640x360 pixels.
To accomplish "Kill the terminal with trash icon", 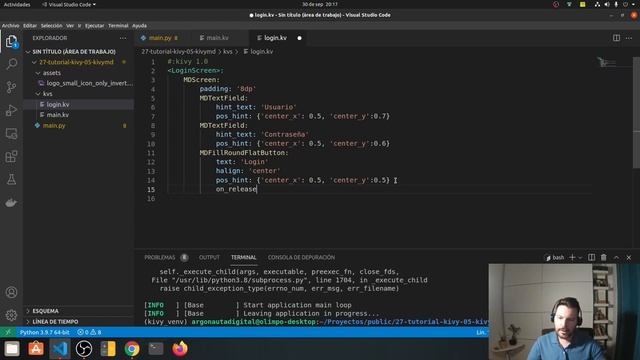I will 604,257.
